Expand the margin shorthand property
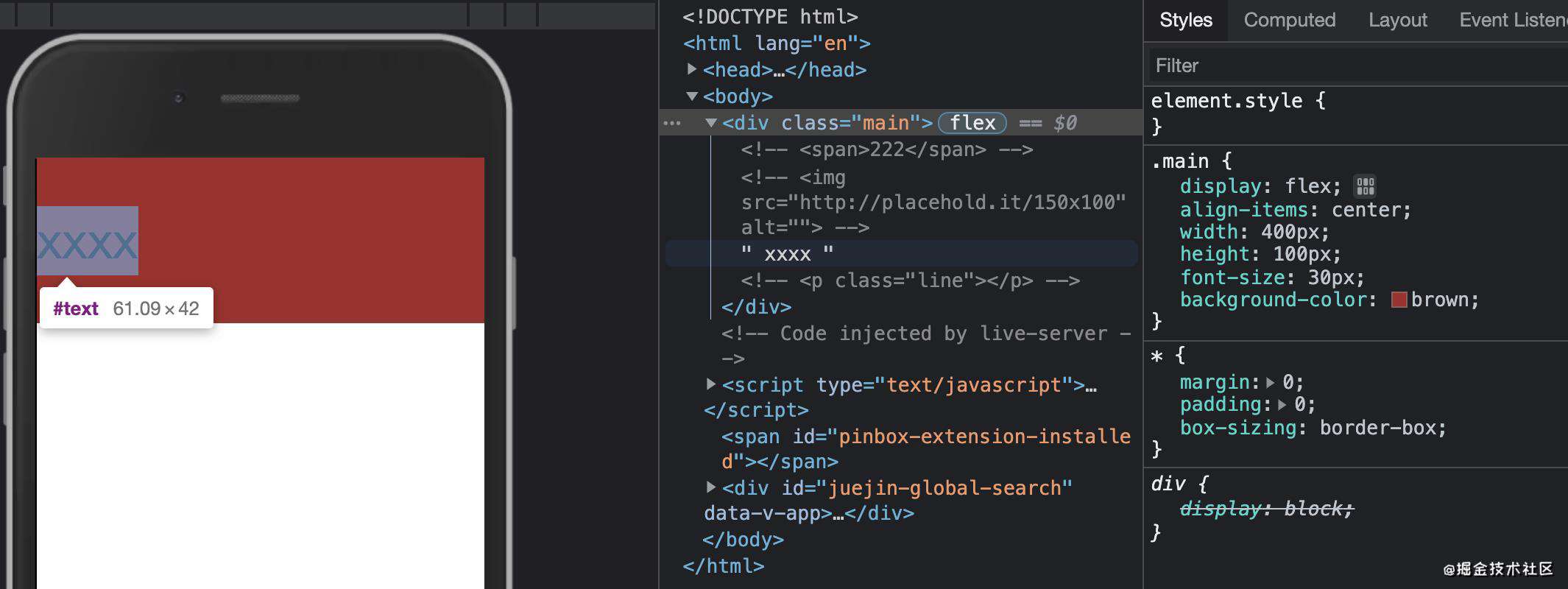 [1270, 383]
